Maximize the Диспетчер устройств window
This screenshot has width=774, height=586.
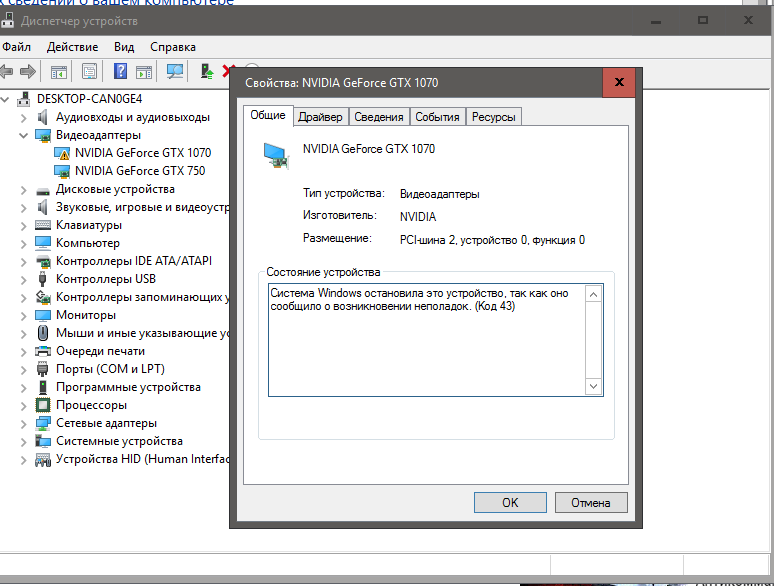(703, 21)
